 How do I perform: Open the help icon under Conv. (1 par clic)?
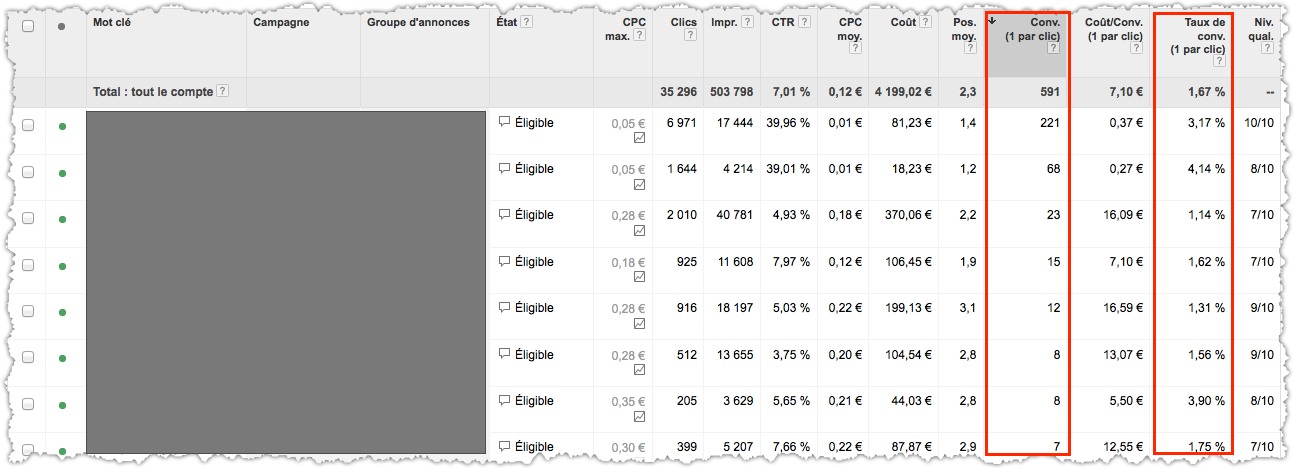pos(1053,48)
